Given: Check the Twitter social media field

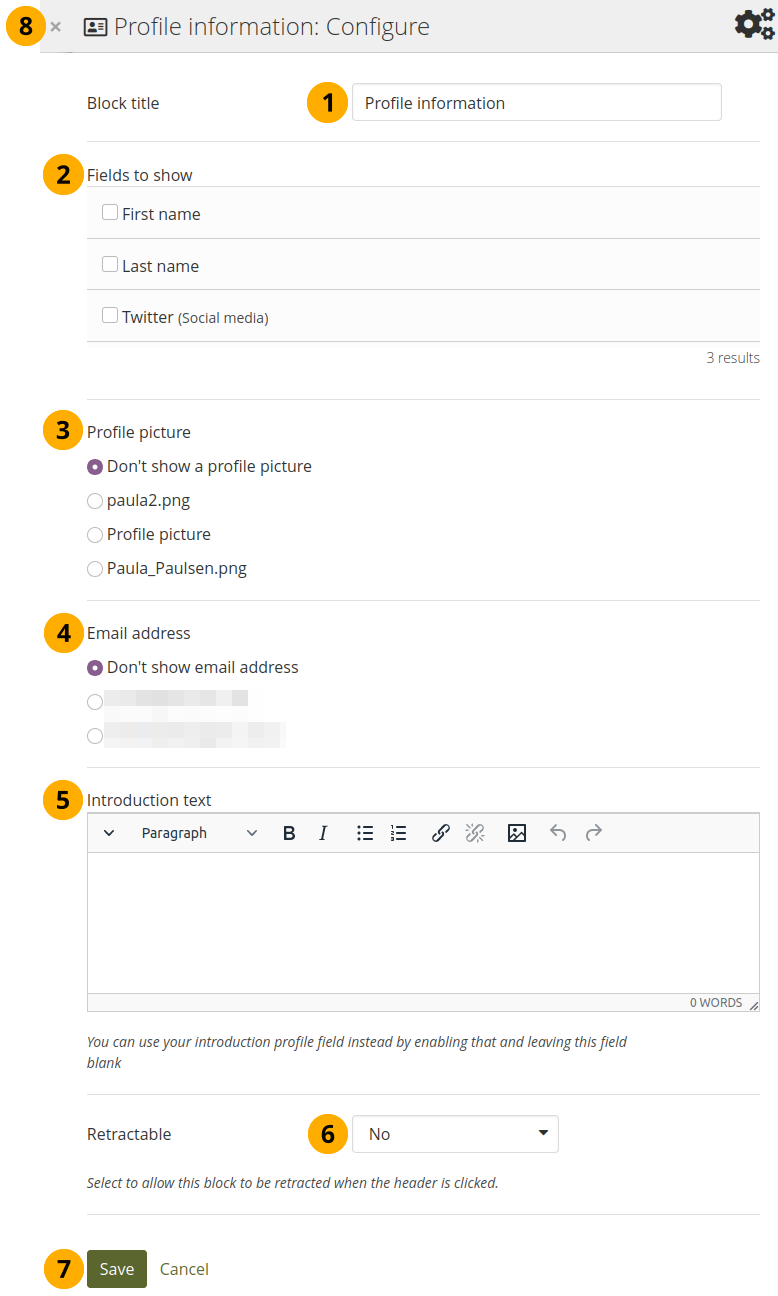Looking at the screenshot, I should tap(110, 316).
